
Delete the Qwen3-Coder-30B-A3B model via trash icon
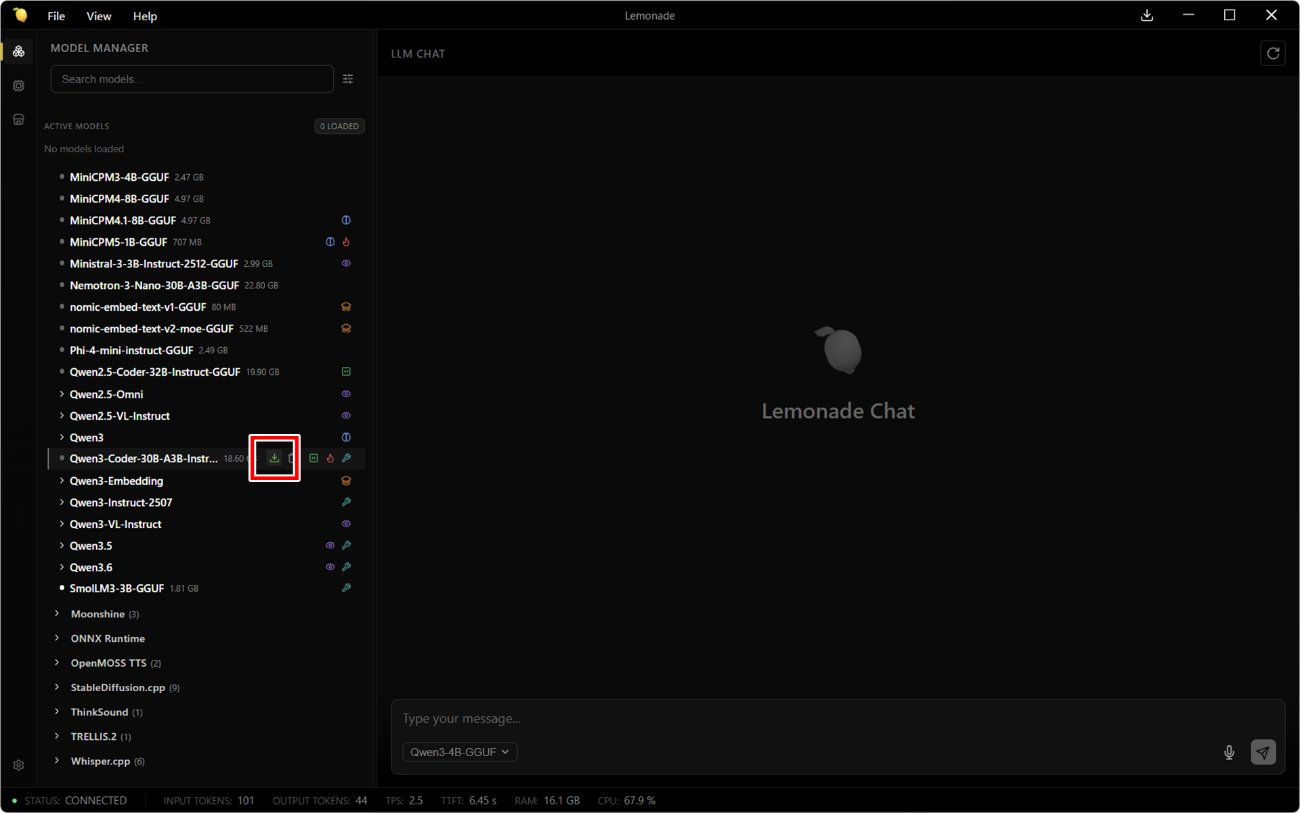(293, 458)
